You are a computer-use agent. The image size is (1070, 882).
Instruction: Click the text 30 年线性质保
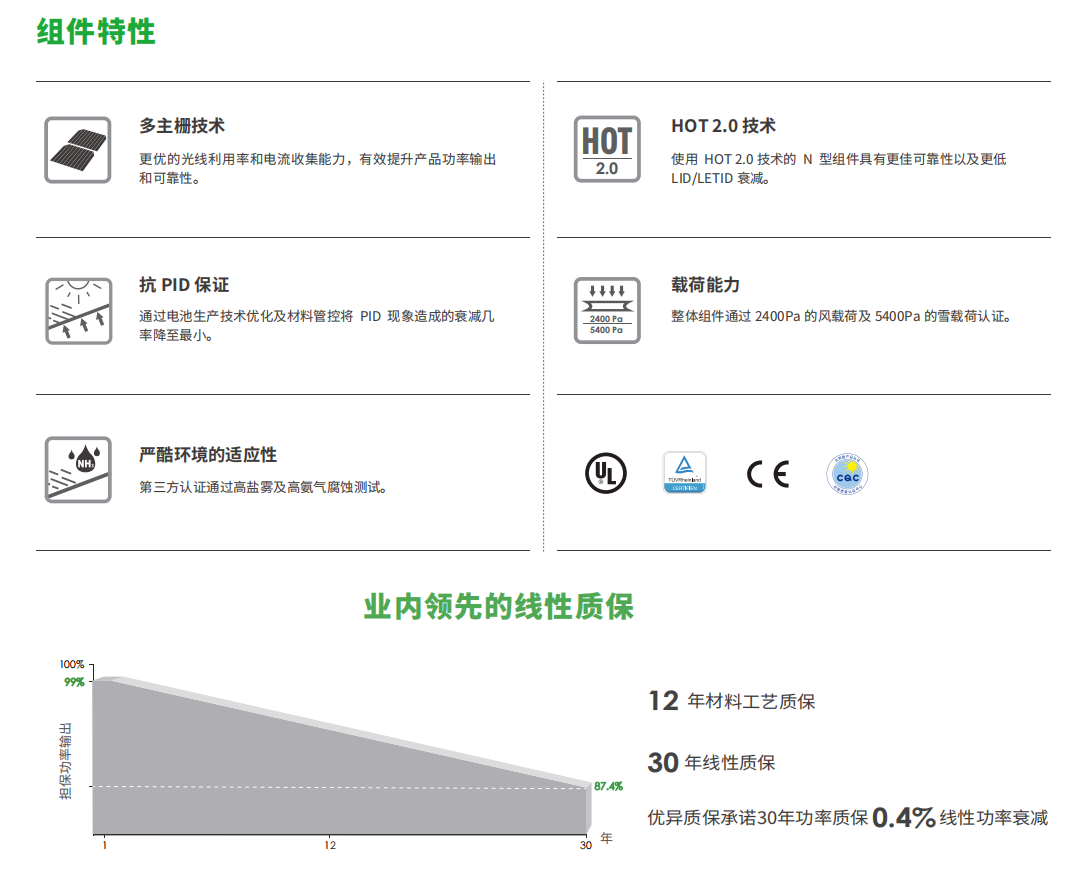(712, 763)
